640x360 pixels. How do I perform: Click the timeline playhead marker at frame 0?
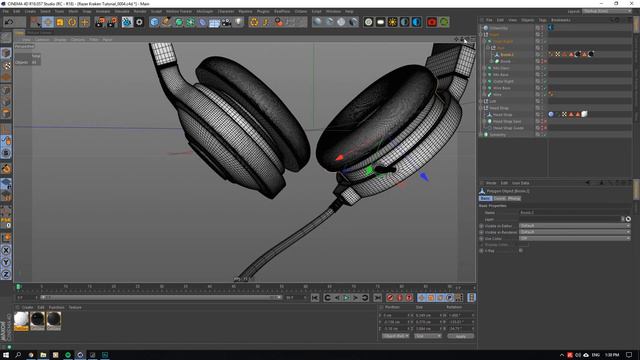click(18, 287)
